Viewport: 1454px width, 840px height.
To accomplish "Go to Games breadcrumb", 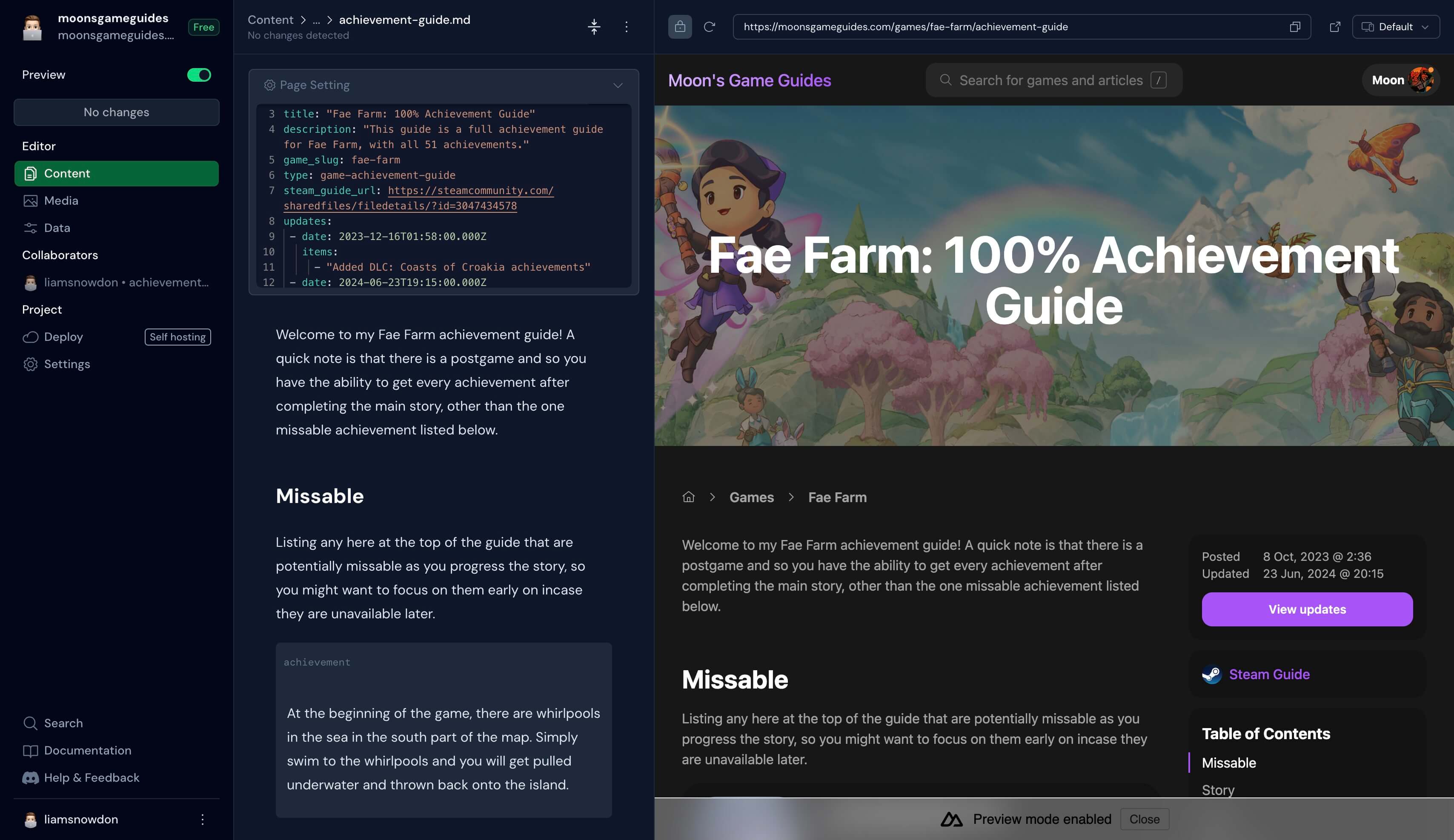I will coord(751,497).
